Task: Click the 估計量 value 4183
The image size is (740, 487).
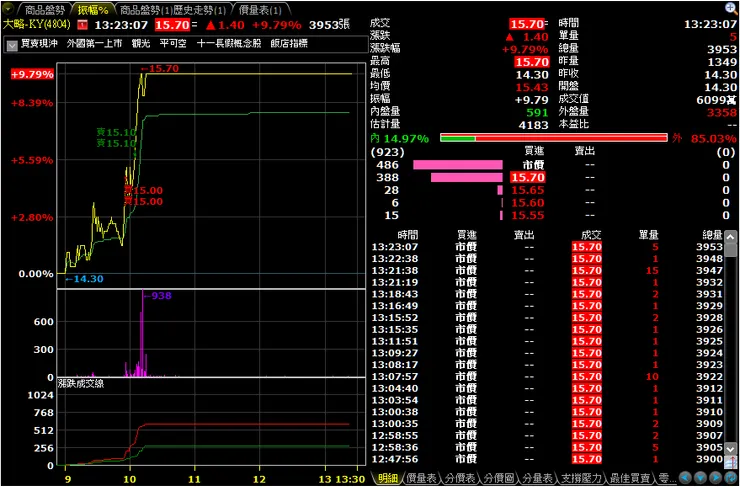Action: (x=534, y=125)
